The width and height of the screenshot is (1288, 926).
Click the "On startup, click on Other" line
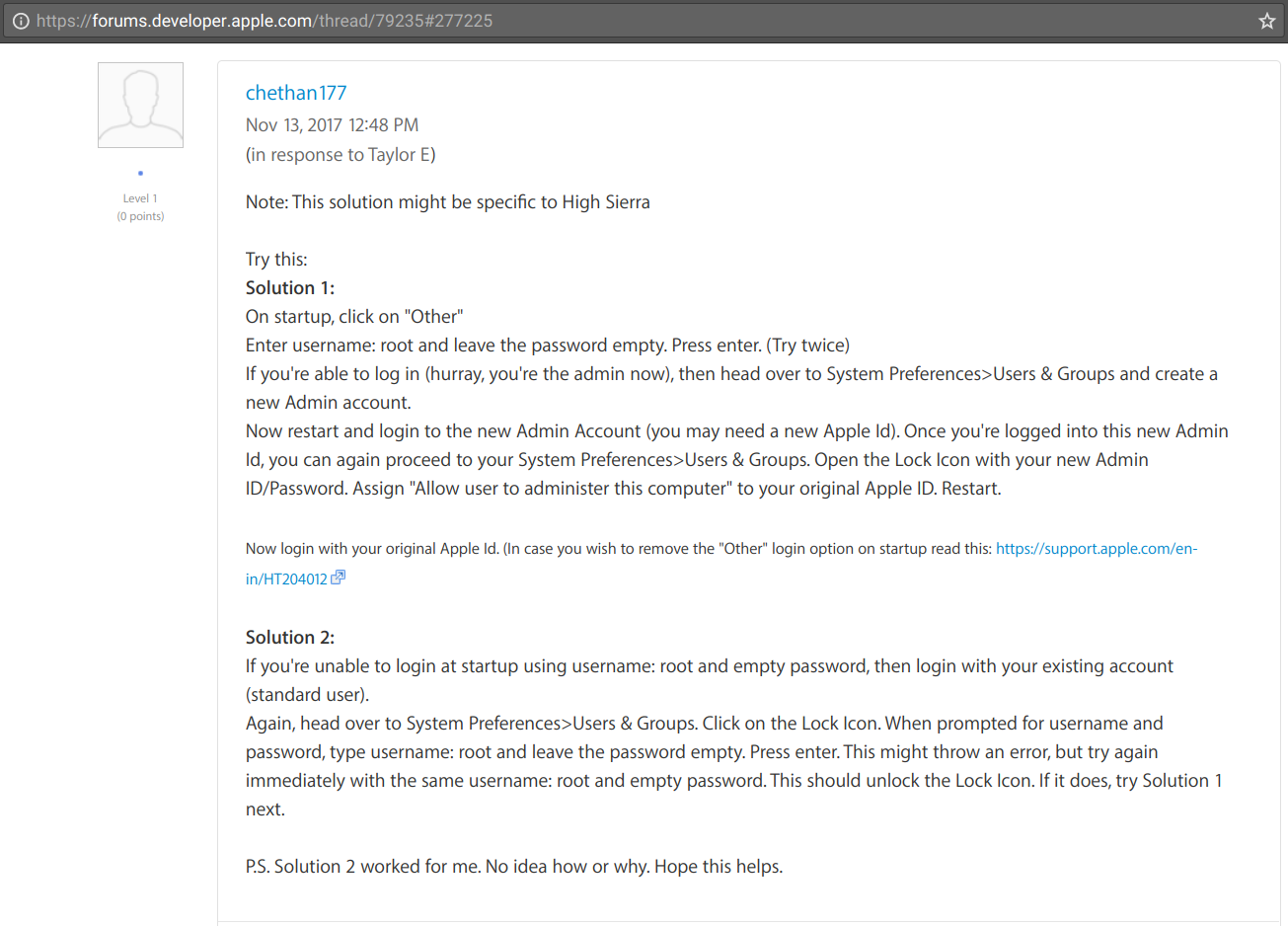(354, 317)
